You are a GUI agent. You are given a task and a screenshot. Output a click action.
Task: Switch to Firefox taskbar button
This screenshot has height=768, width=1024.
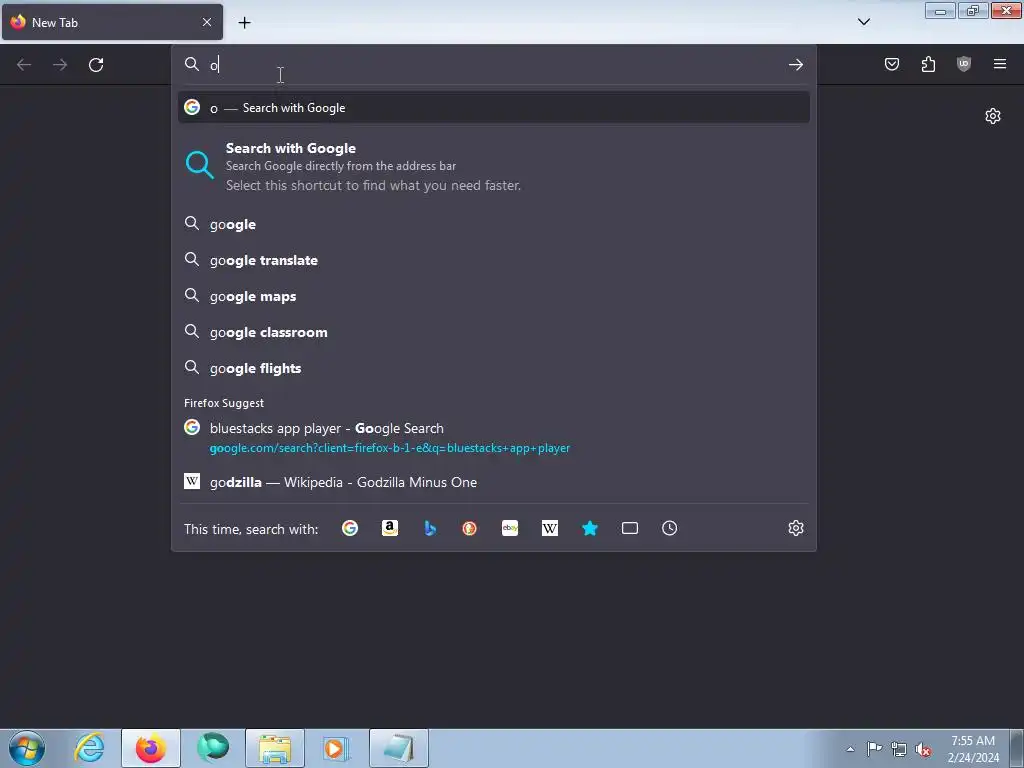click(x=151, y=748)
